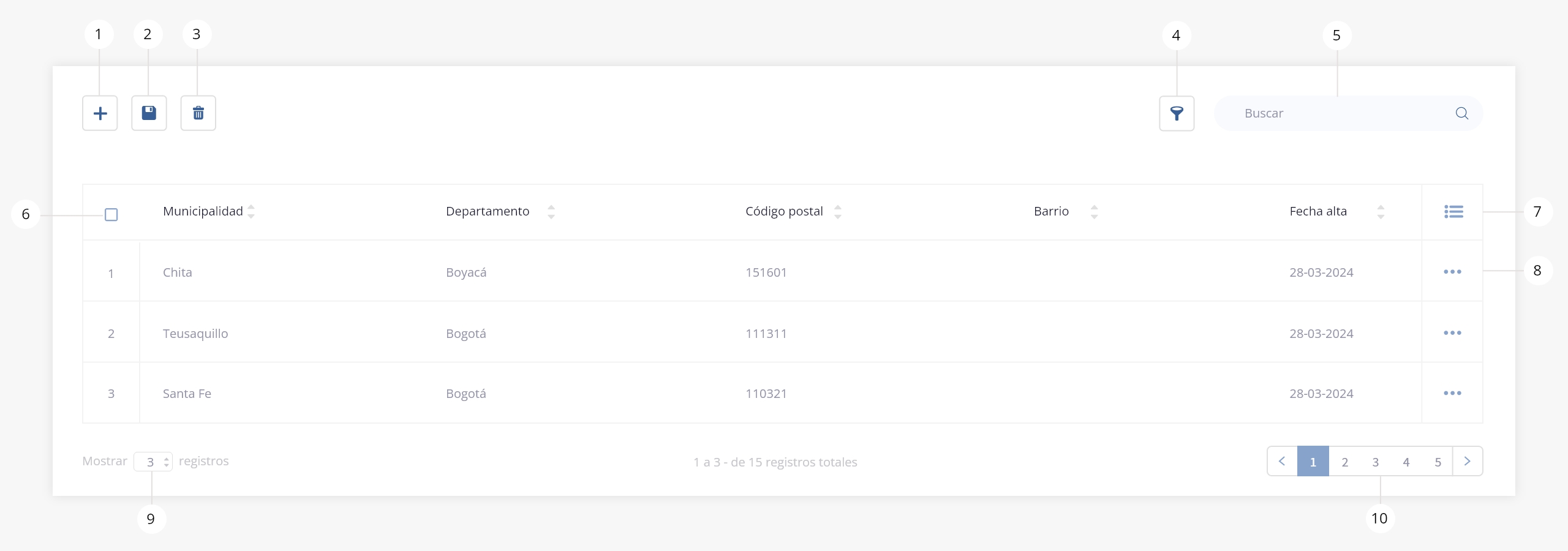This screenshot has height=551, width=1568.
Task: Click the previous page arrow
Action: (1282, 461)
